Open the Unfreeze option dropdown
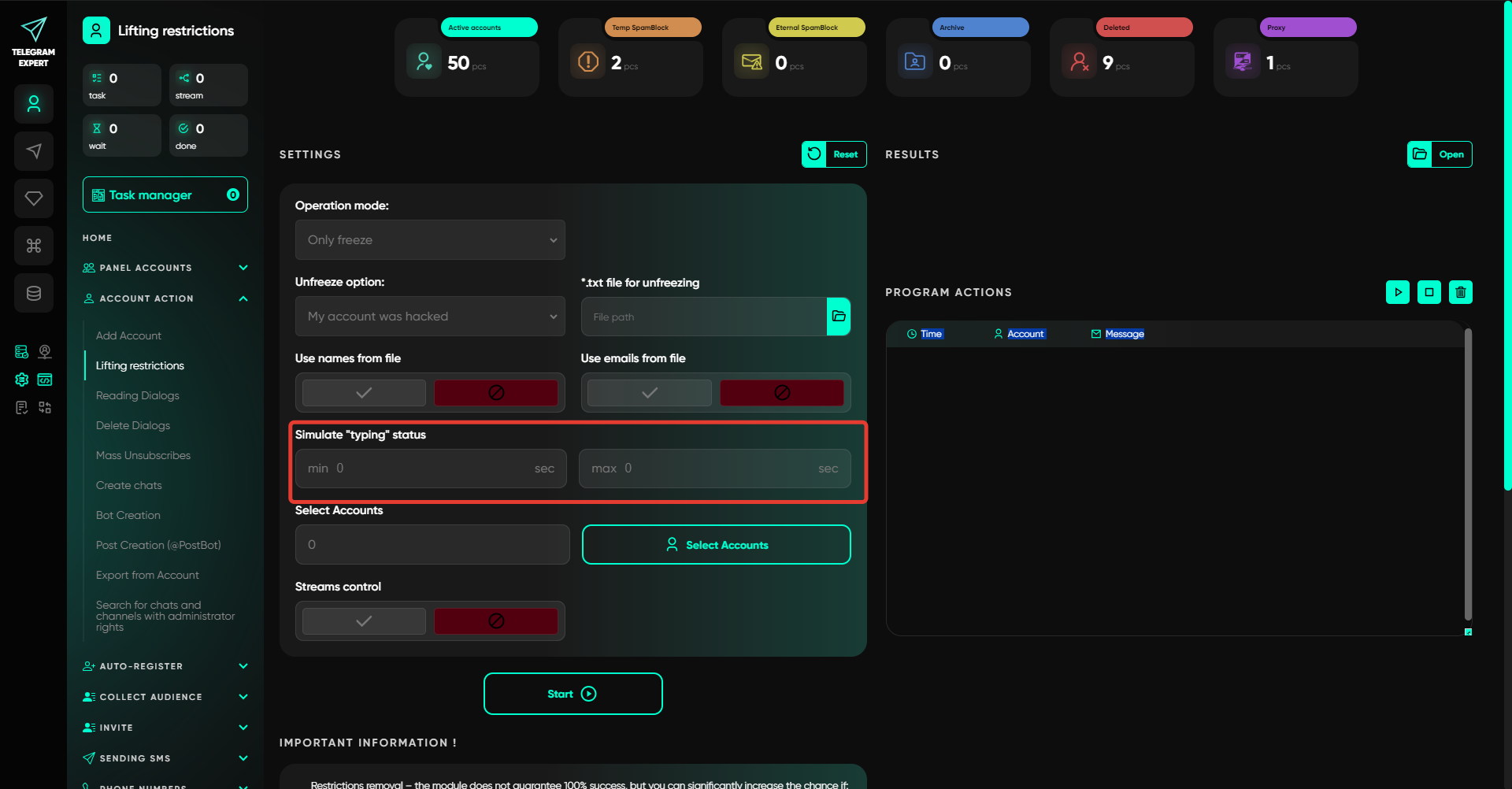1512x789 pixels. [430, 317]
